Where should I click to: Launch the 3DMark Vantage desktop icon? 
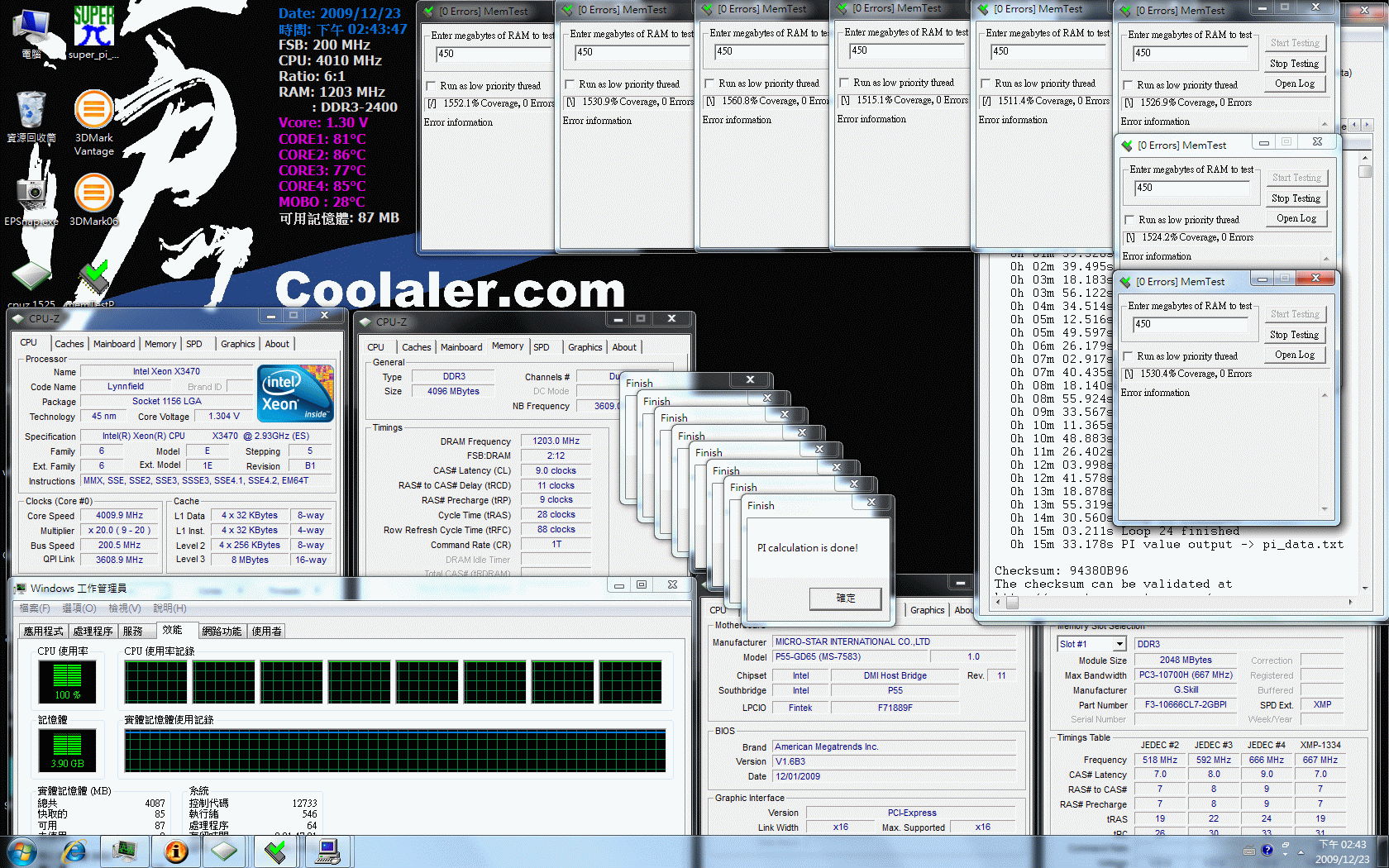pos(94,122)
